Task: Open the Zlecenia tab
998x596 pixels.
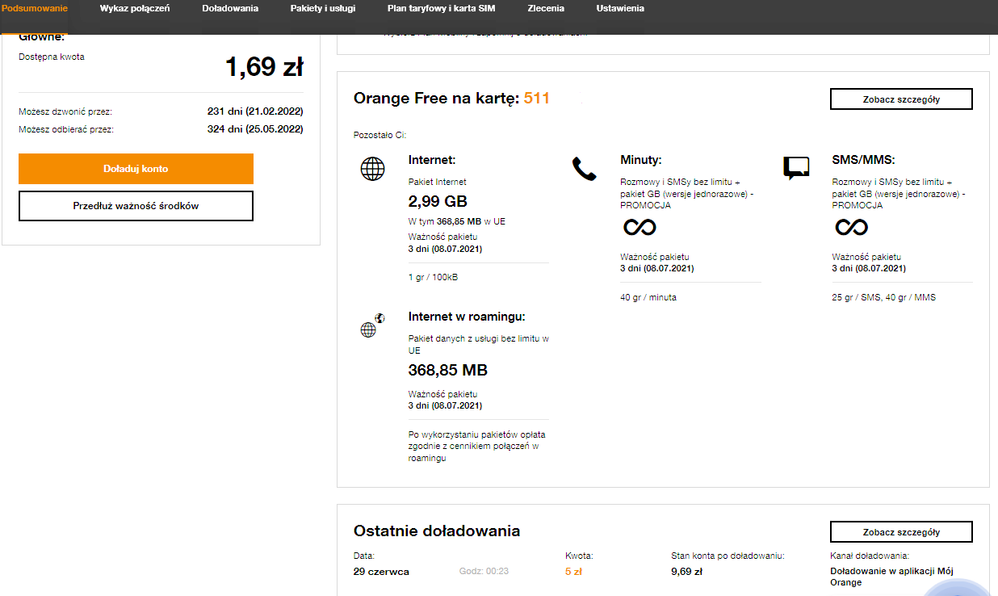Action: (x=546, y=8)
